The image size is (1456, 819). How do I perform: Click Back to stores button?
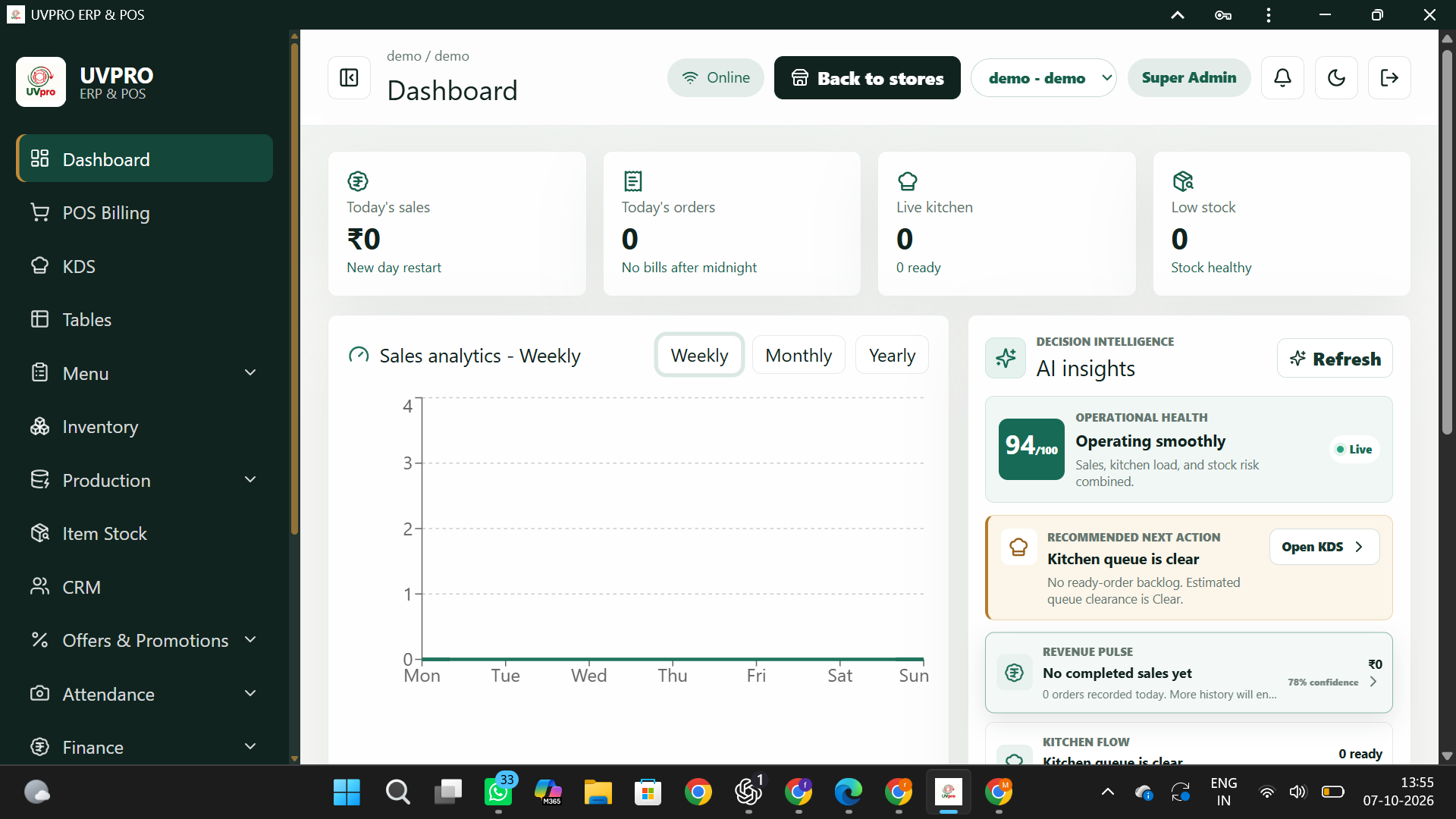867,77
